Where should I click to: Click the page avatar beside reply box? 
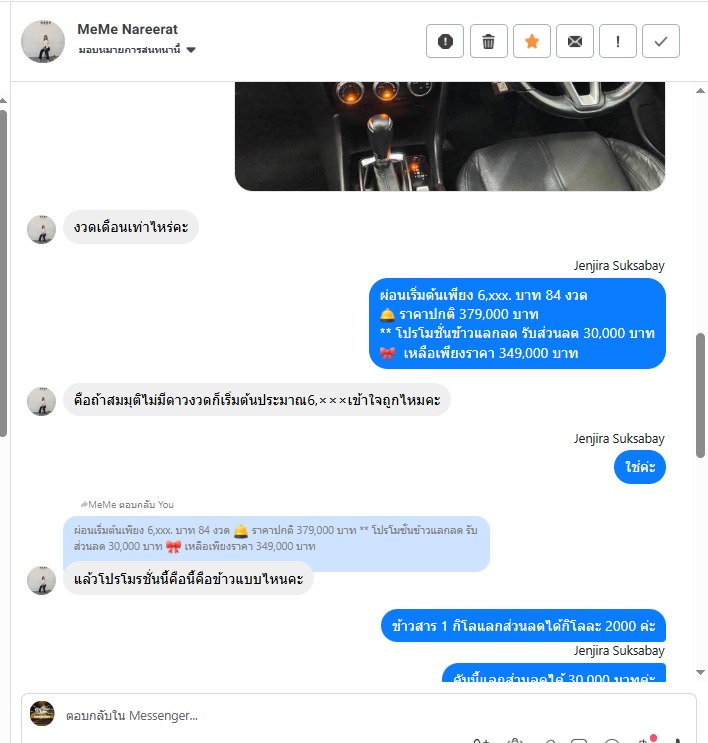42,713
